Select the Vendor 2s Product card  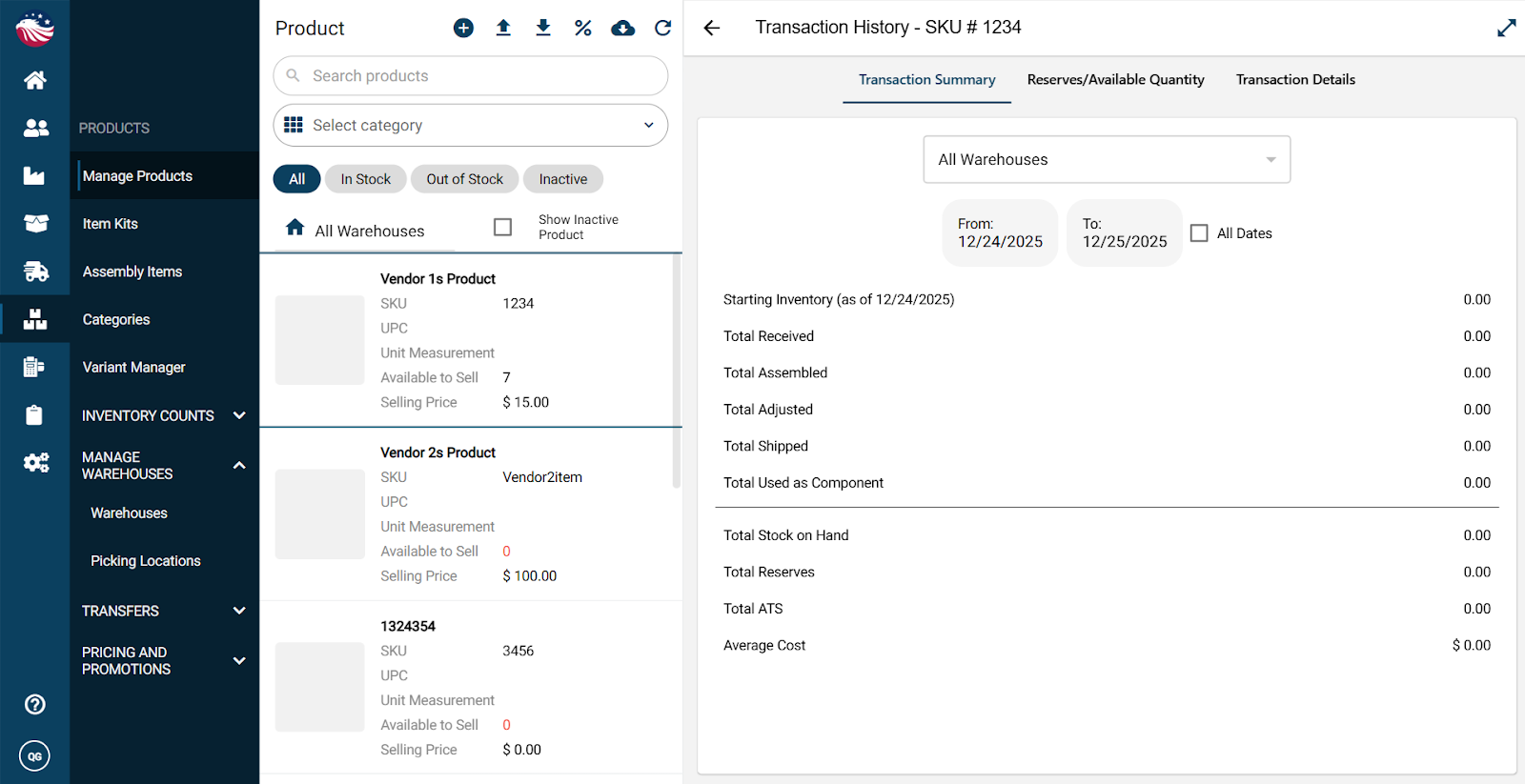click(x=467, y=514)
